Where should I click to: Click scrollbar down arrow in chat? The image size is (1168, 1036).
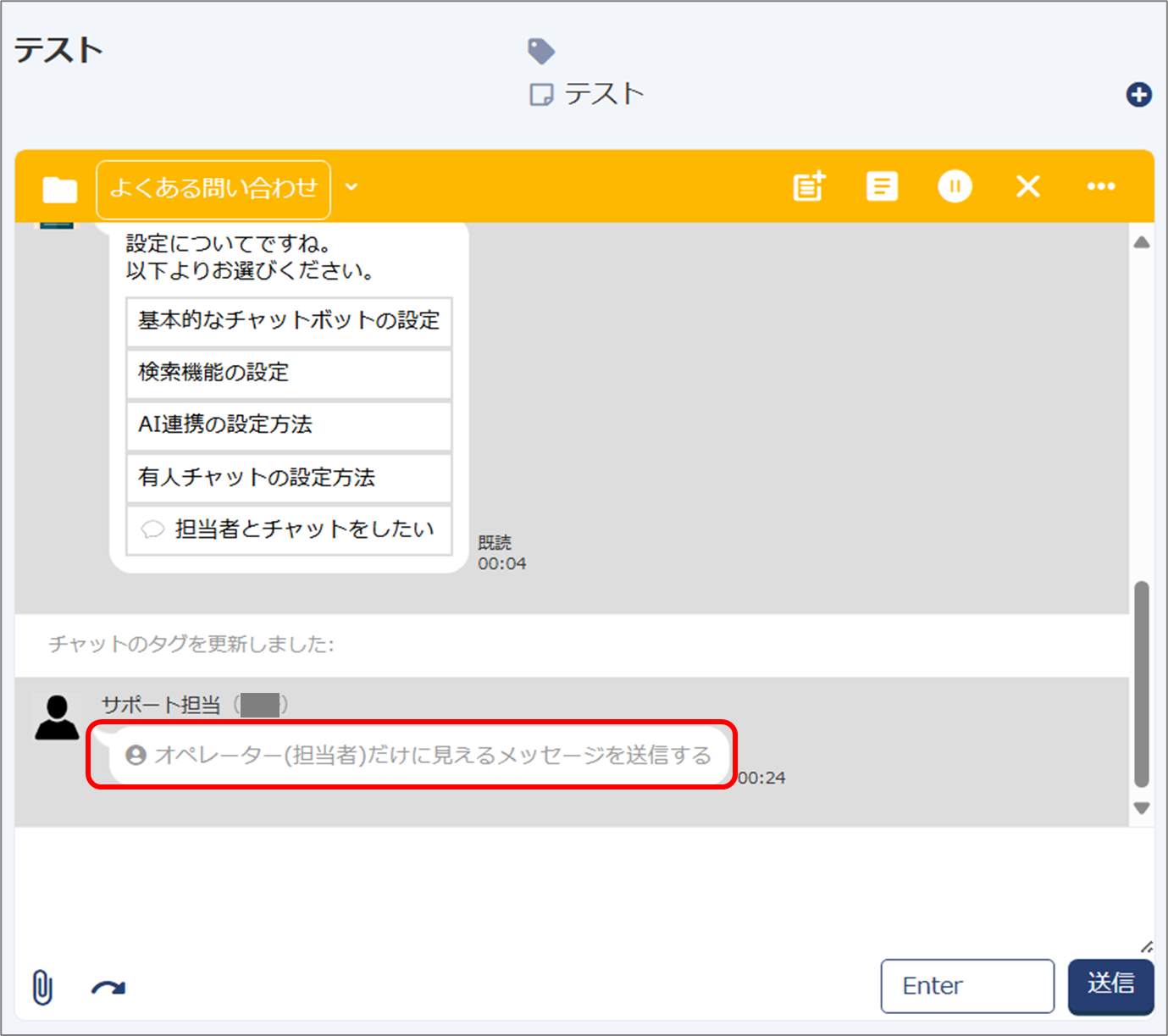(1142, 808)
